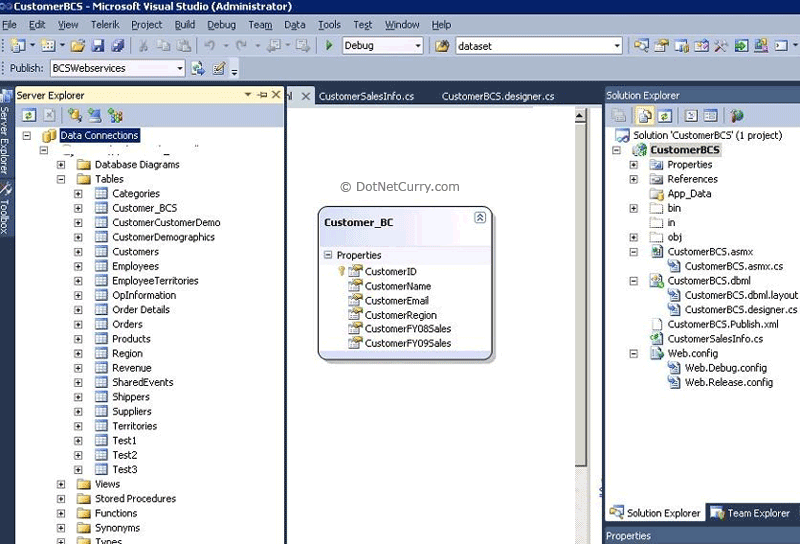Viewport: 800px width, 544px height.
Task: Select the Products table
Action: point(131,339)
